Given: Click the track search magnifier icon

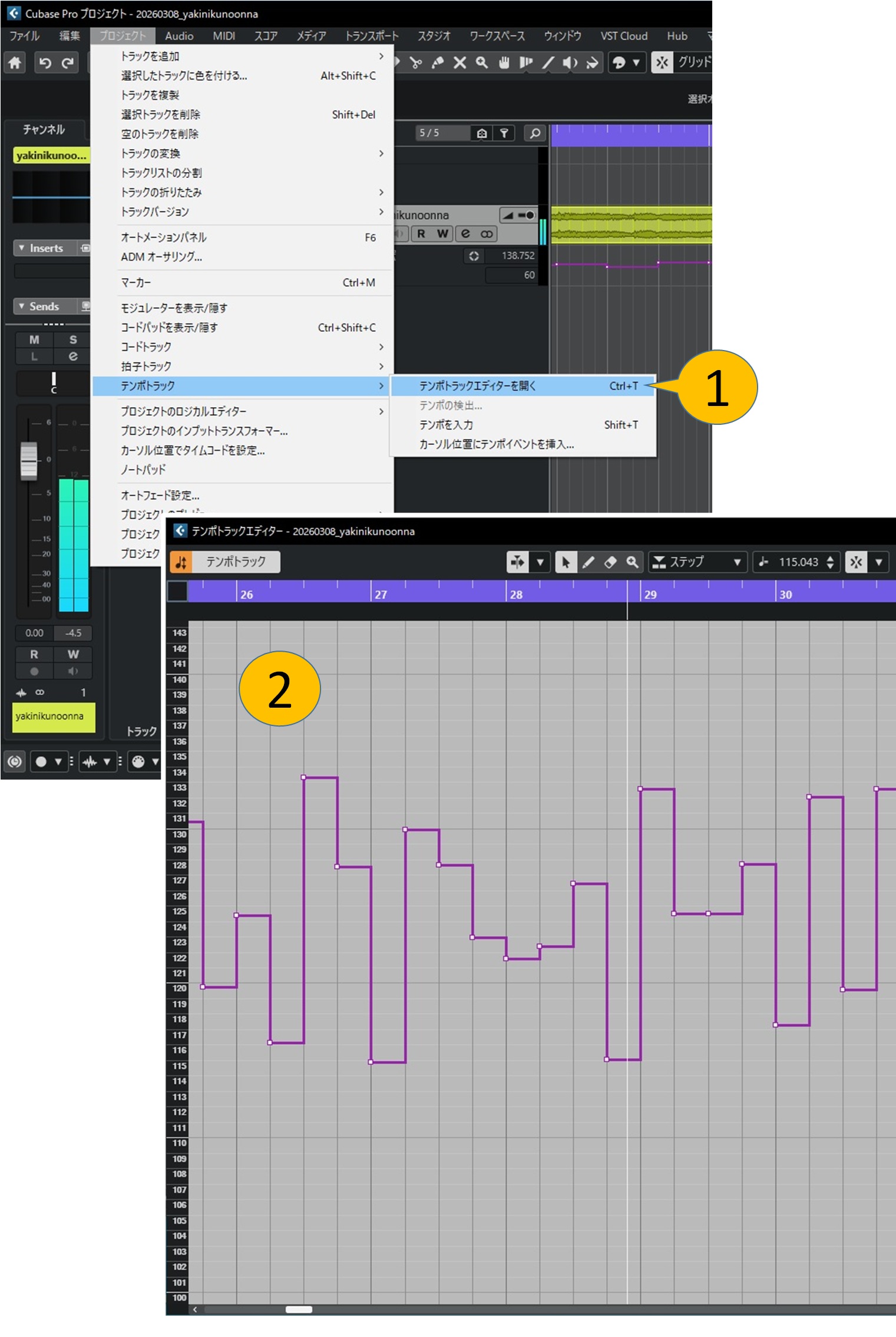Looking at the screenshot, I should pos(535,133).
